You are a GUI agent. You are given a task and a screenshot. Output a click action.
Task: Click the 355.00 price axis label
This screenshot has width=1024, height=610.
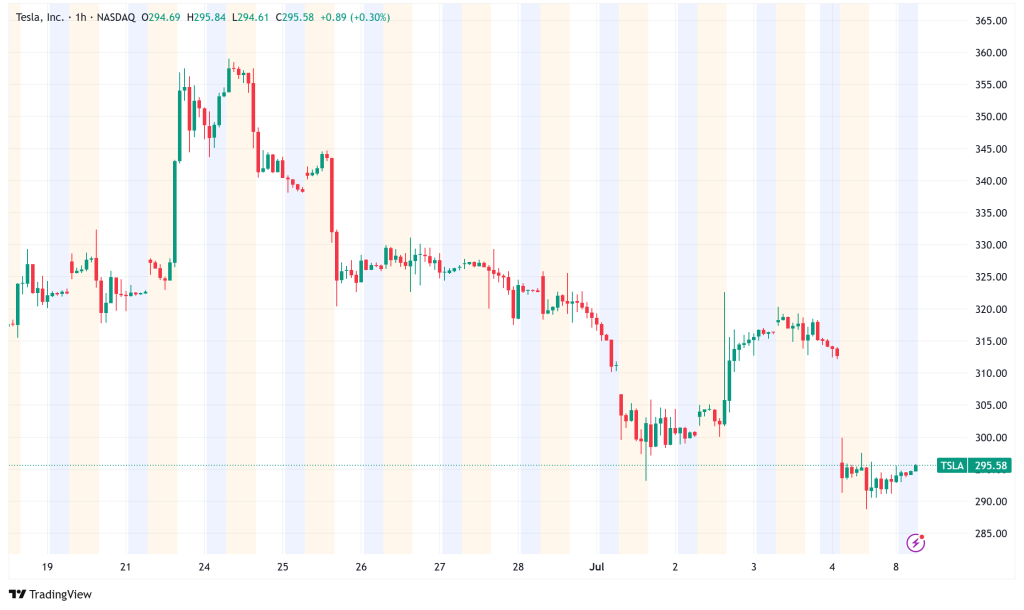click(991, 85)
